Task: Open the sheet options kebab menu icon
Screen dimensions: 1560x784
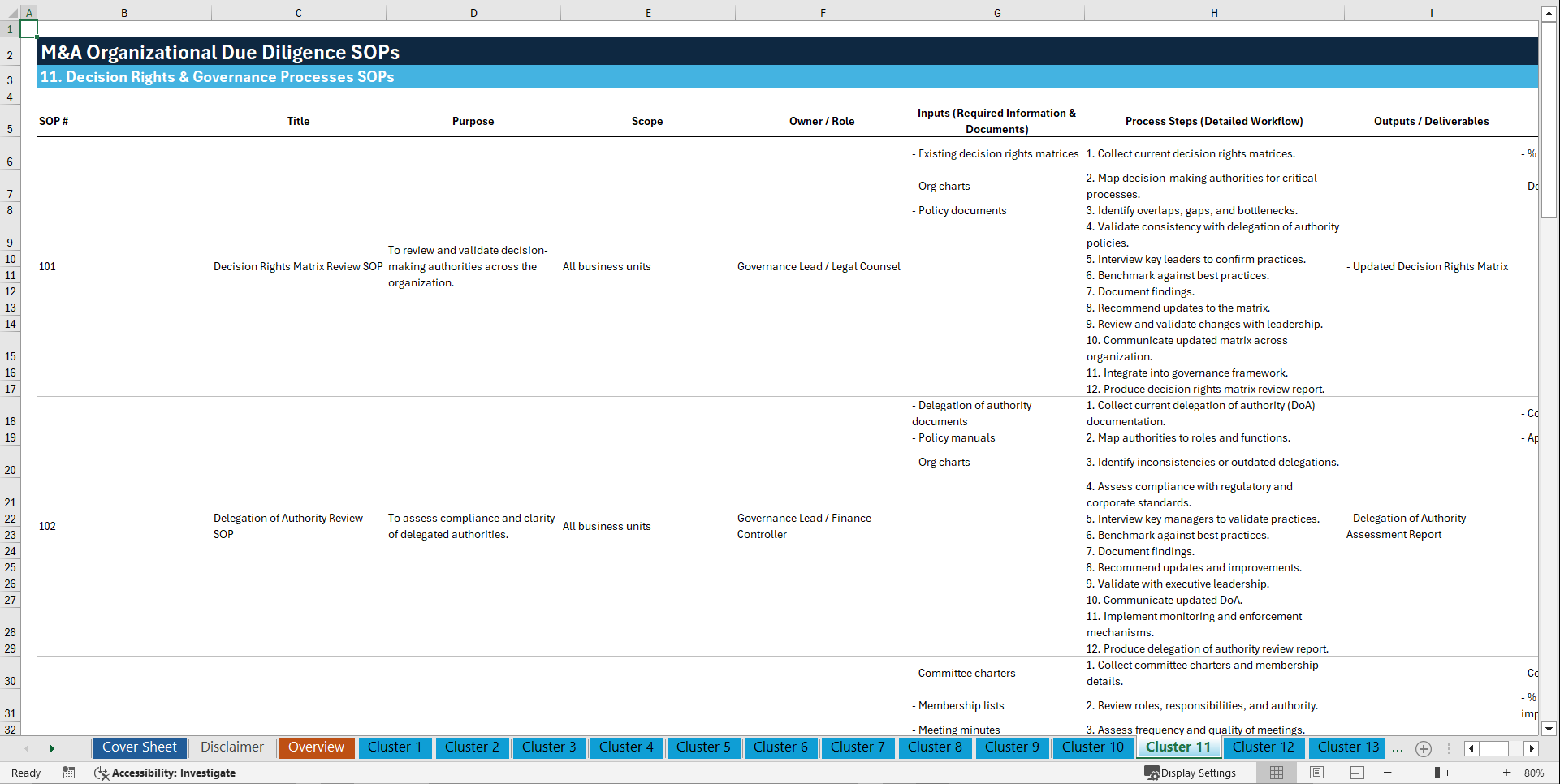Action: [1450, 748]
